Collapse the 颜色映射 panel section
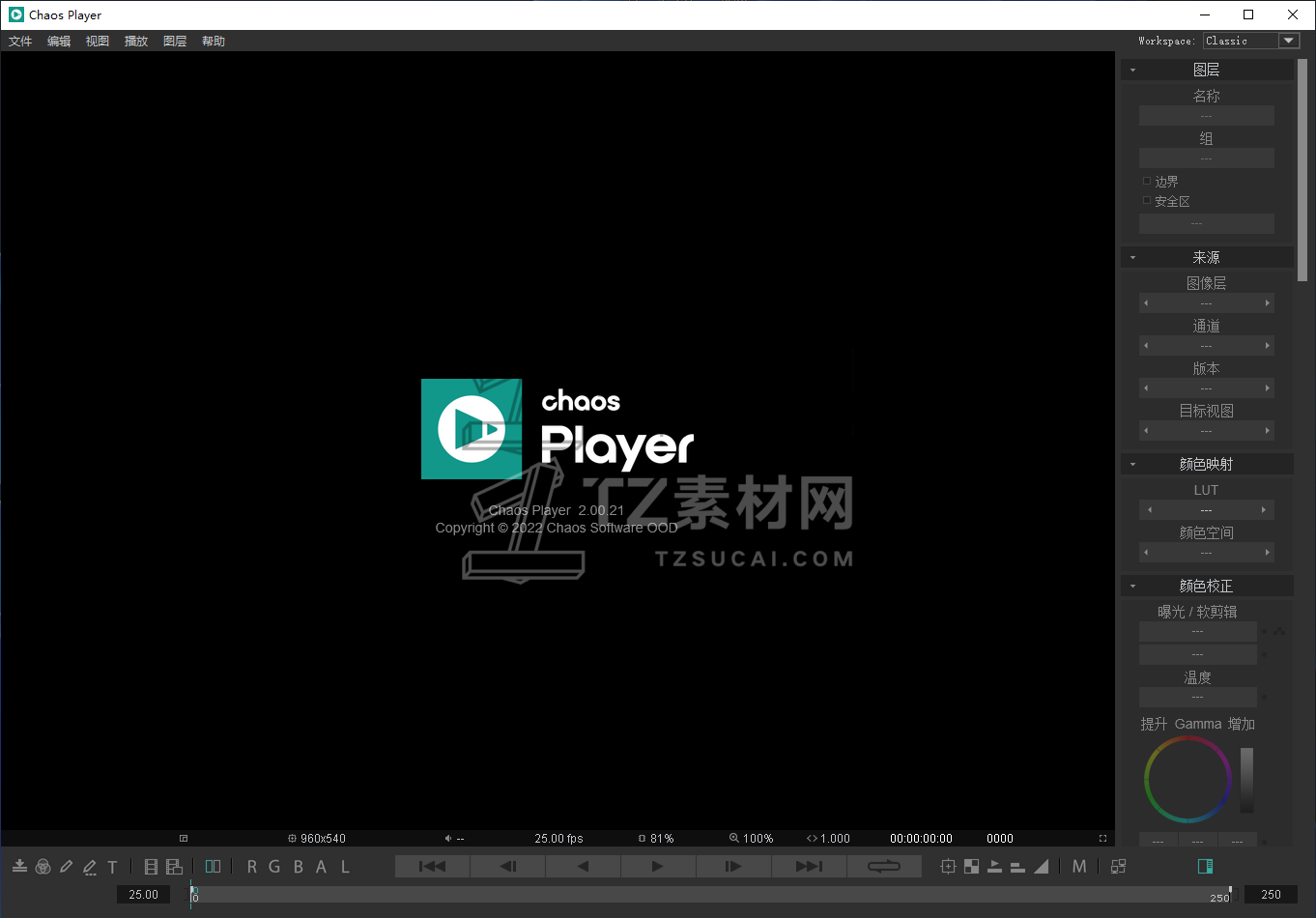This screenshot has height=918, width=1316. [1132, 465]
